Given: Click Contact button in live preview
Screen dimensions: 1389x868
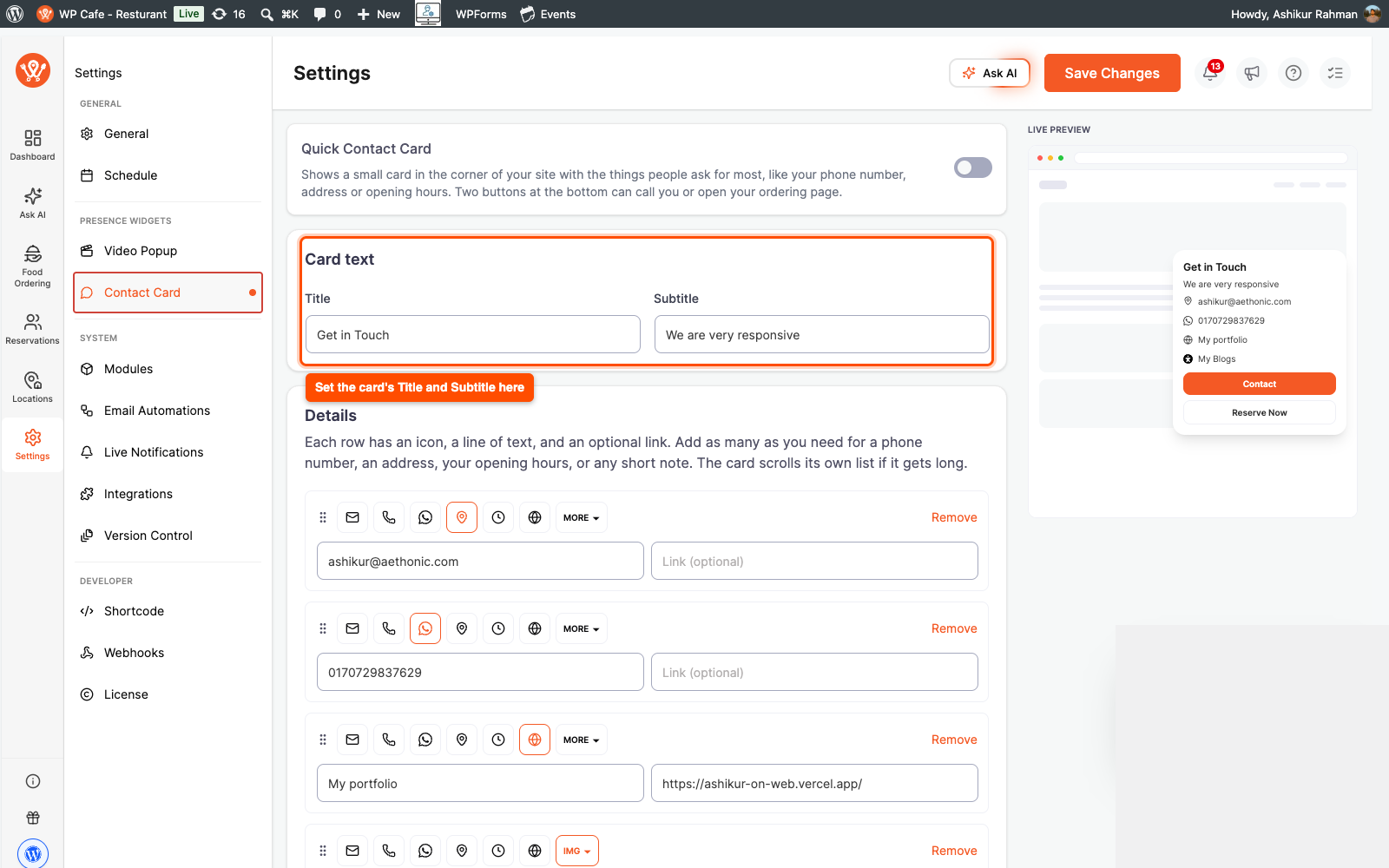Looking at the screenshot, I should point(1259,384).
